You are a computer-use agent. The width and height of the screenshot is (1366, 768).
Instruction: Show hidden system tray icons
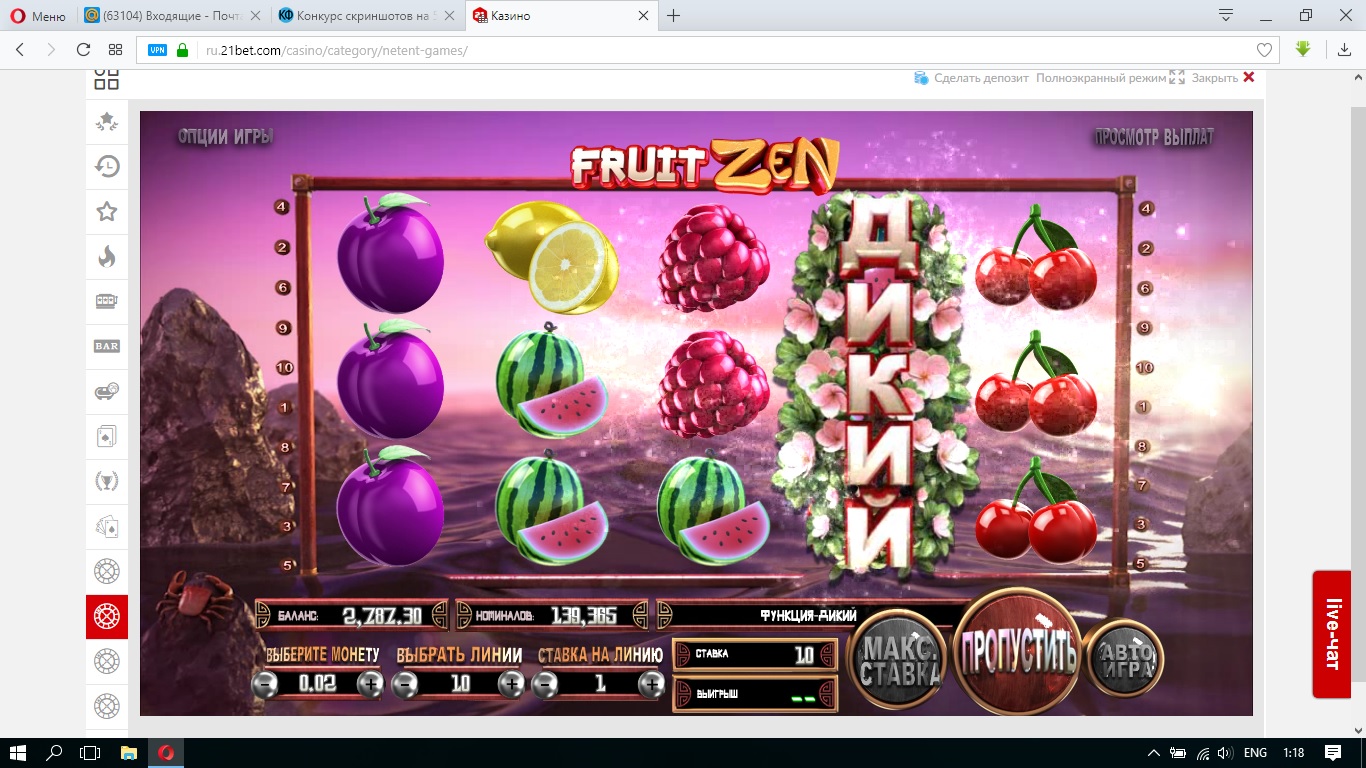pos(1154,753)
